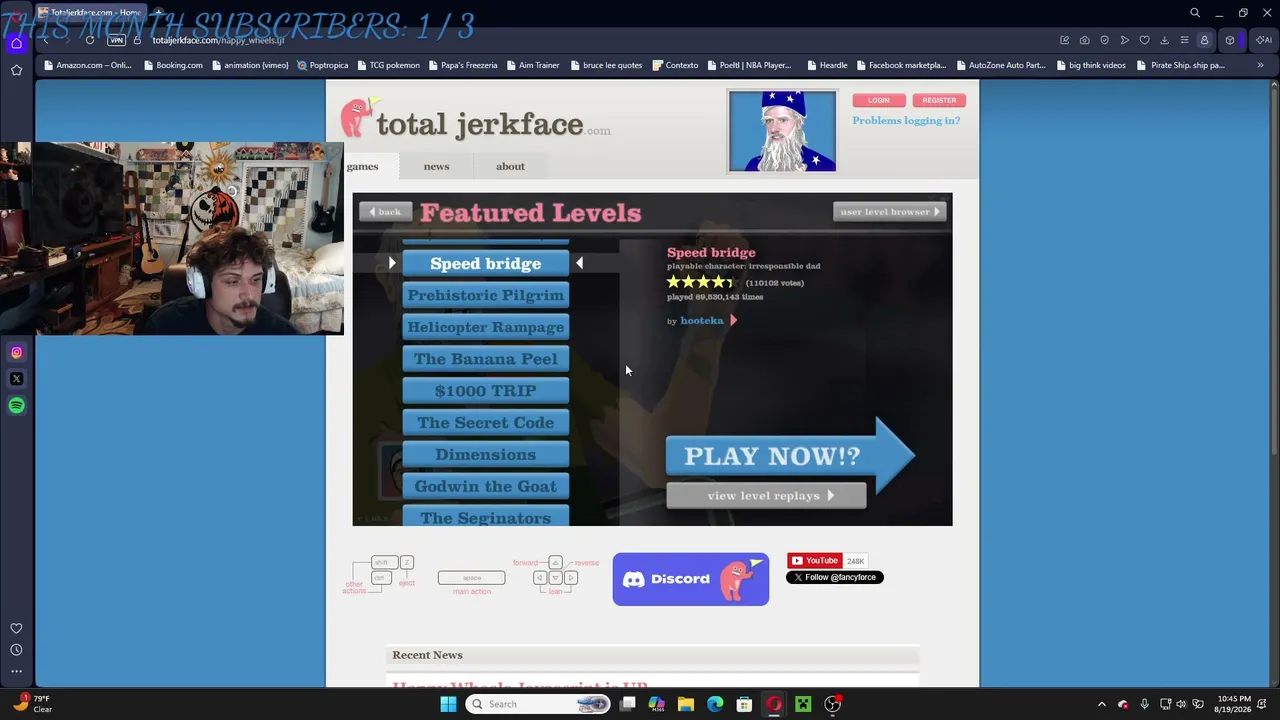Screen dimensions: 1280x720
Task: Open Problems logging in? link
Action: [x=906, y=120]
